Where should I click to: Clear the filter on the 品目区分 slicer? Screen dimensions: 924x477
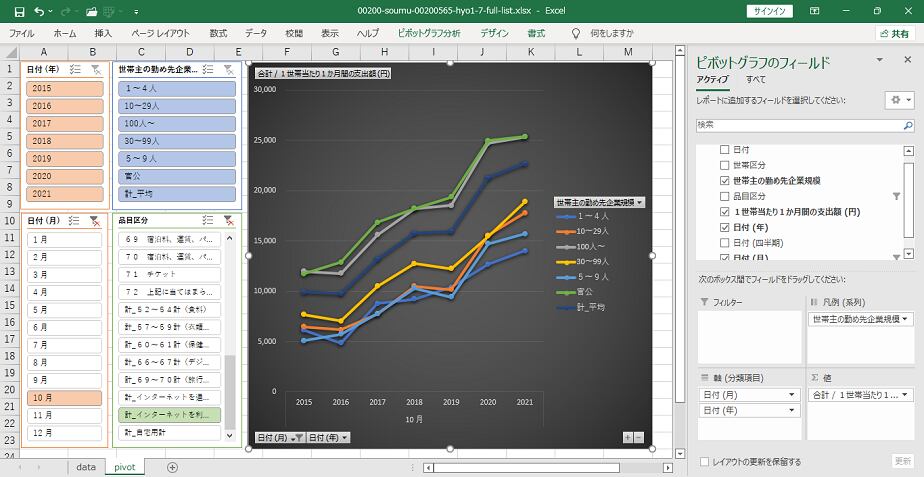pyautogui.click(x=229, y=220)
